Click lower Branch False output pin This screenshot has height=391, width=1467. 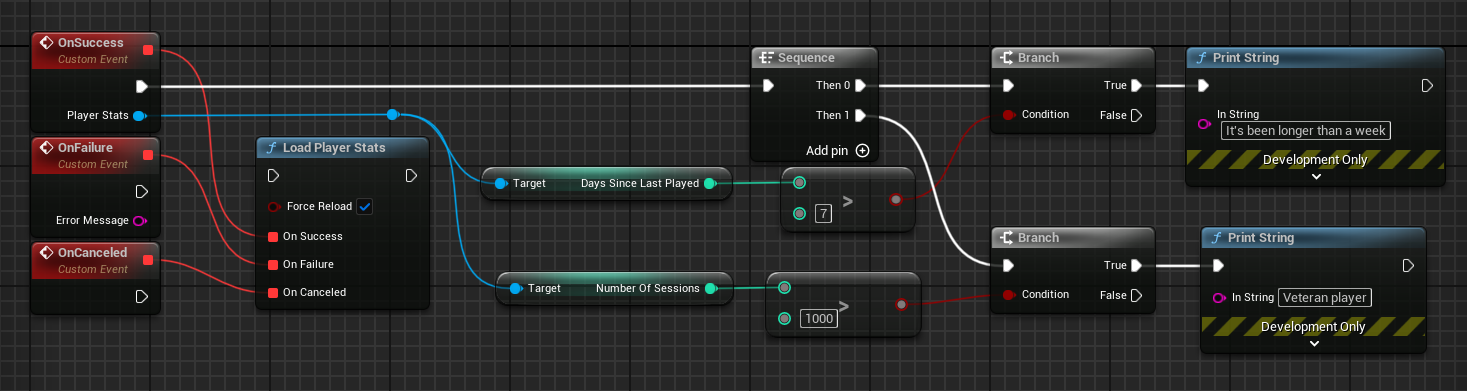[x=1136, y=295]
